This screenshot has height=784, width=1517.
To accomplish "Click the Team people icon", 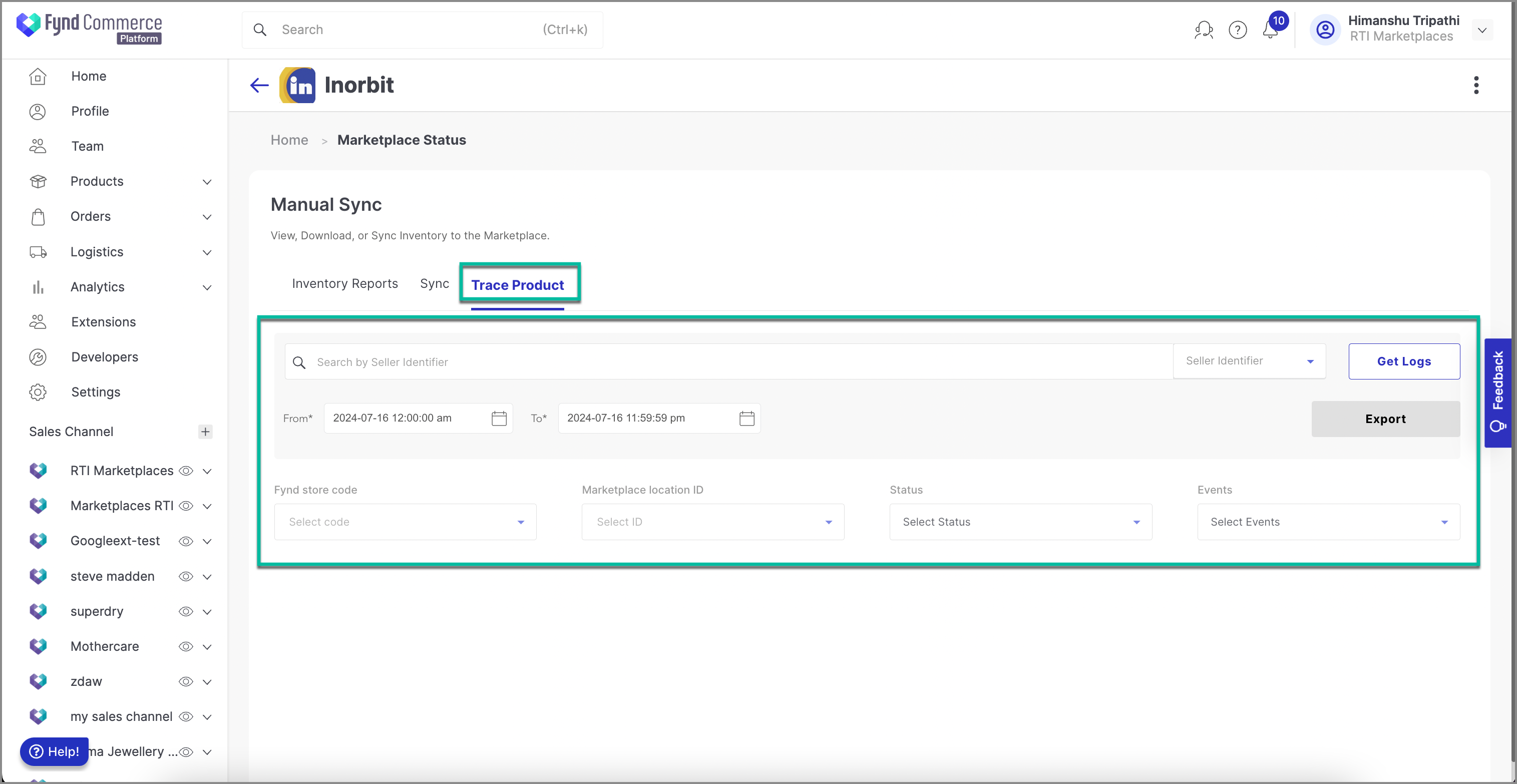I will tap(38, 146).
